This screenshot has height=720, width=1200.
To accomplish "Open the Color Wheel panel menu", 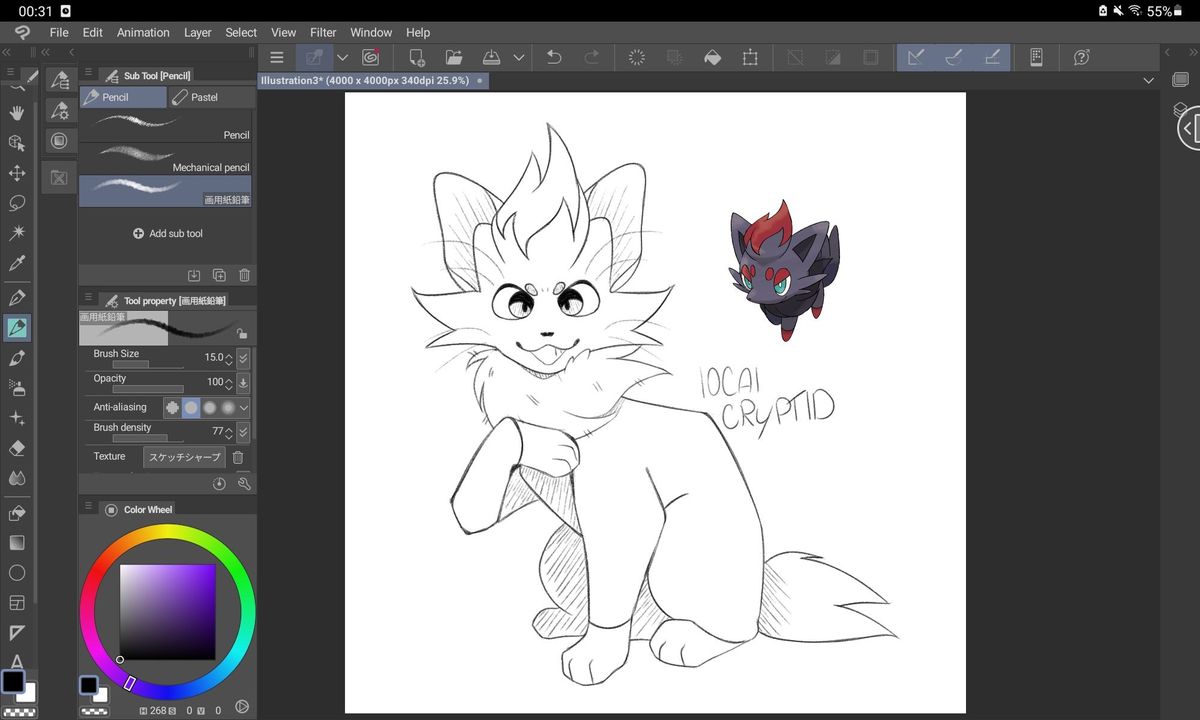I will pyautogui.click(x=88, y=507).
